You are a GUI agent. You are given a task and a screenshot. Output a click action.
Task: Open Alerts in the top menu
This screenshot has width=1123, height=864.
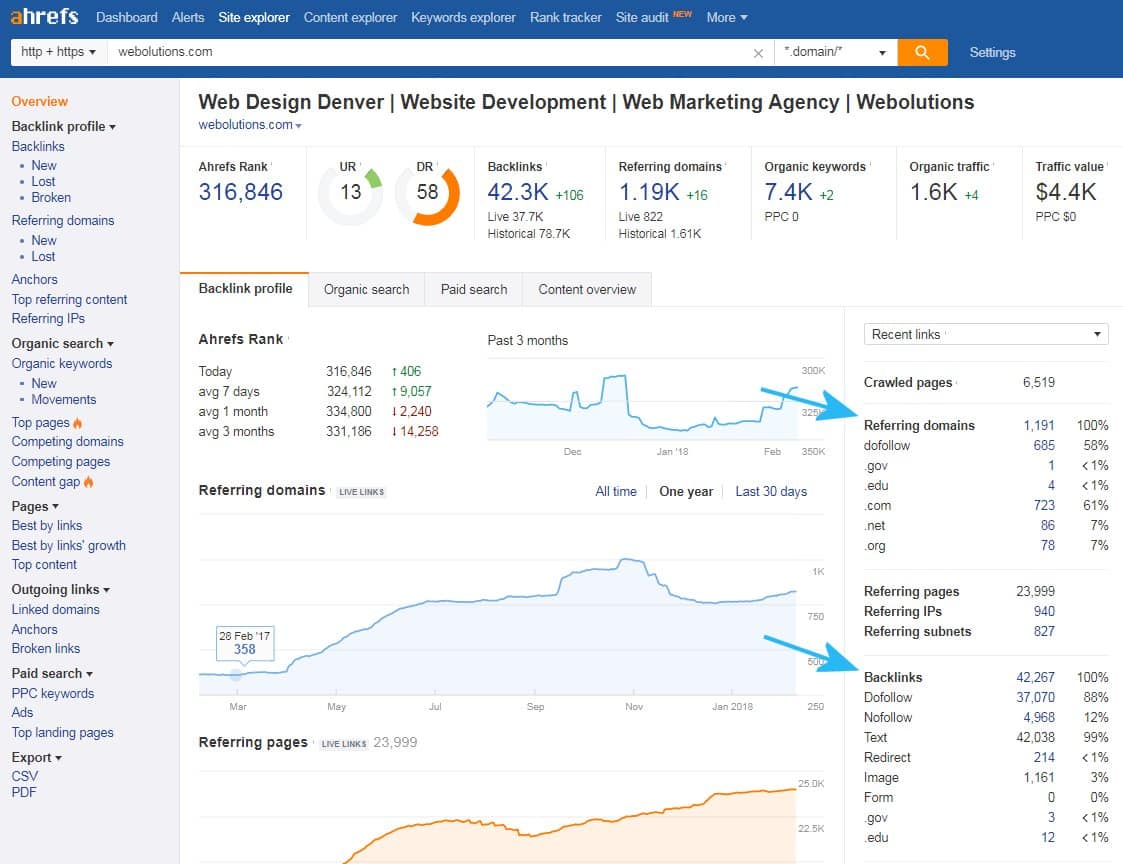tap(188, 17)
